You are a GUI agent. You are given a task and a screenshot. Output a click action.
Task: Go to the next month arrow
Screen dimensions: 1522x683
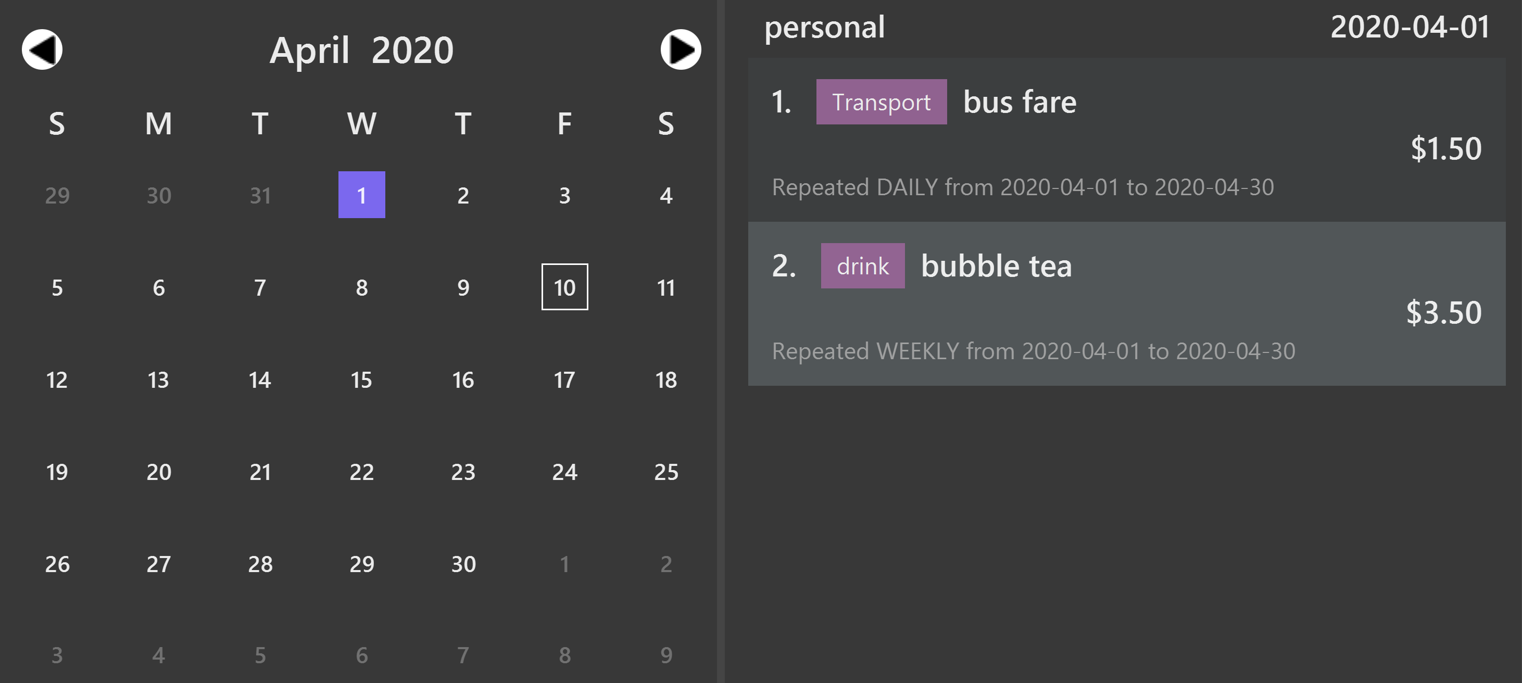(680, 49)
